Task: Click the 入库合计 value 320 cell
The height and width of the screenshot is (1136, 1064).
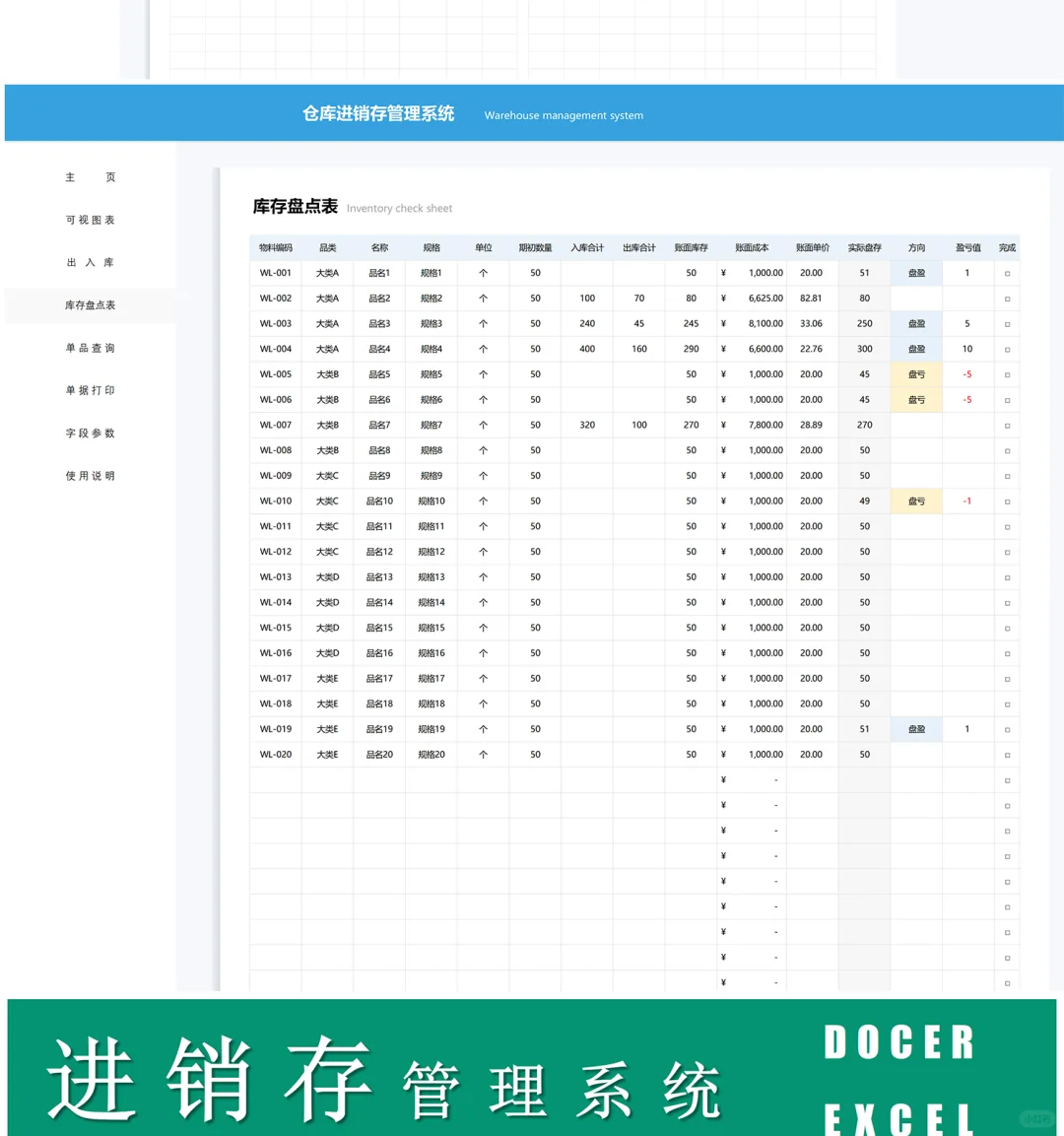Action: point(587,426)
